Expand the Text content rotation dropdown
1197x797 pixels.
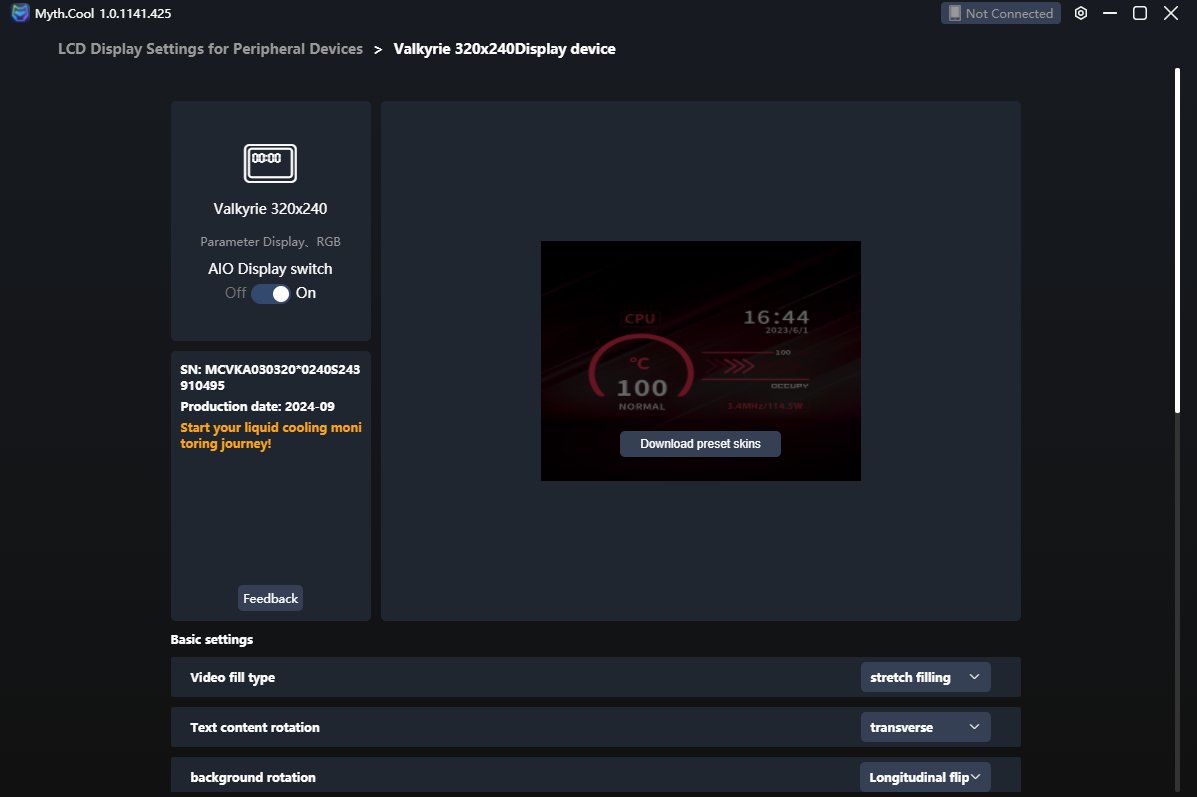(925, 727)
